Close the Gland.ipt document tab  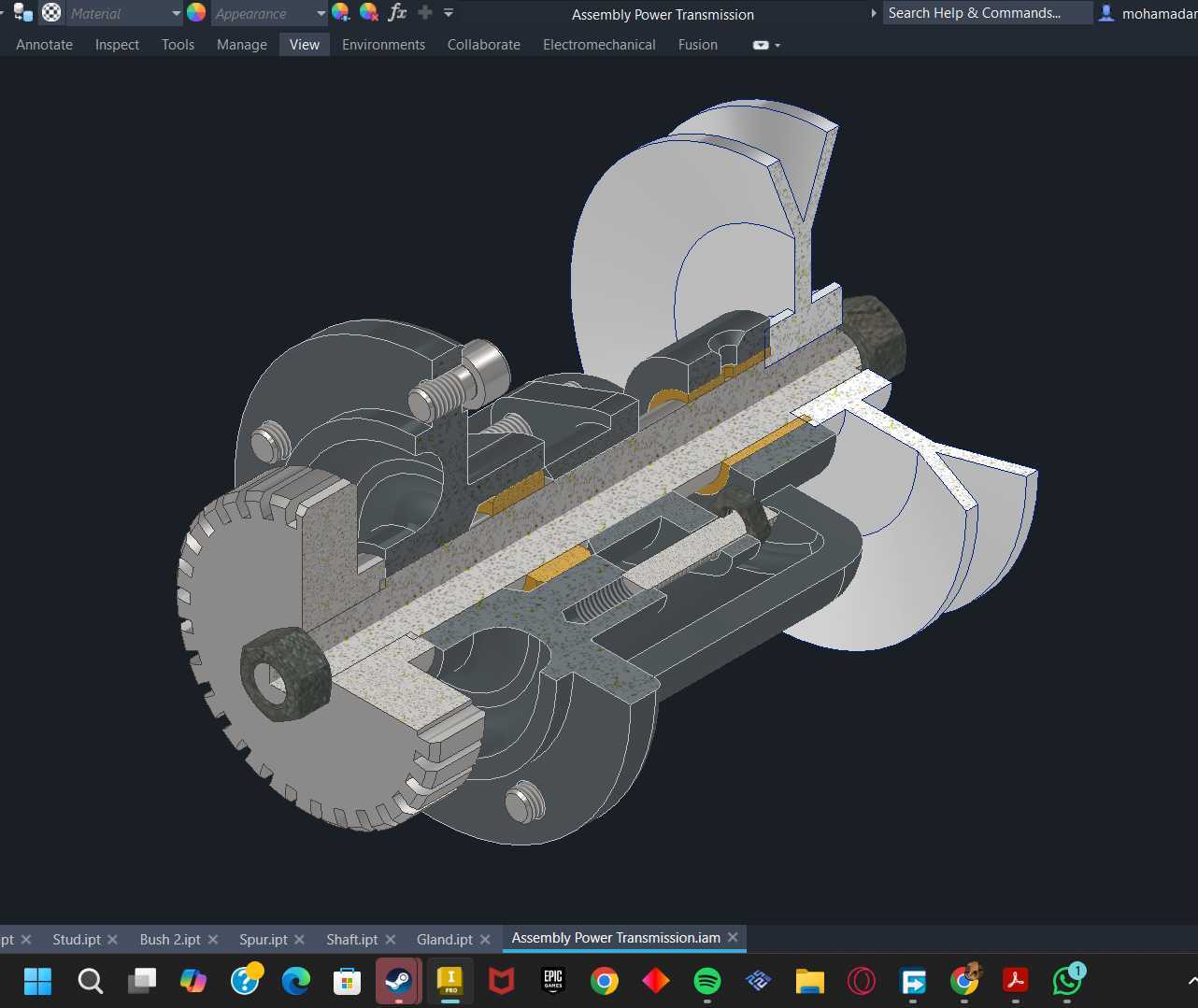(483, 939)
